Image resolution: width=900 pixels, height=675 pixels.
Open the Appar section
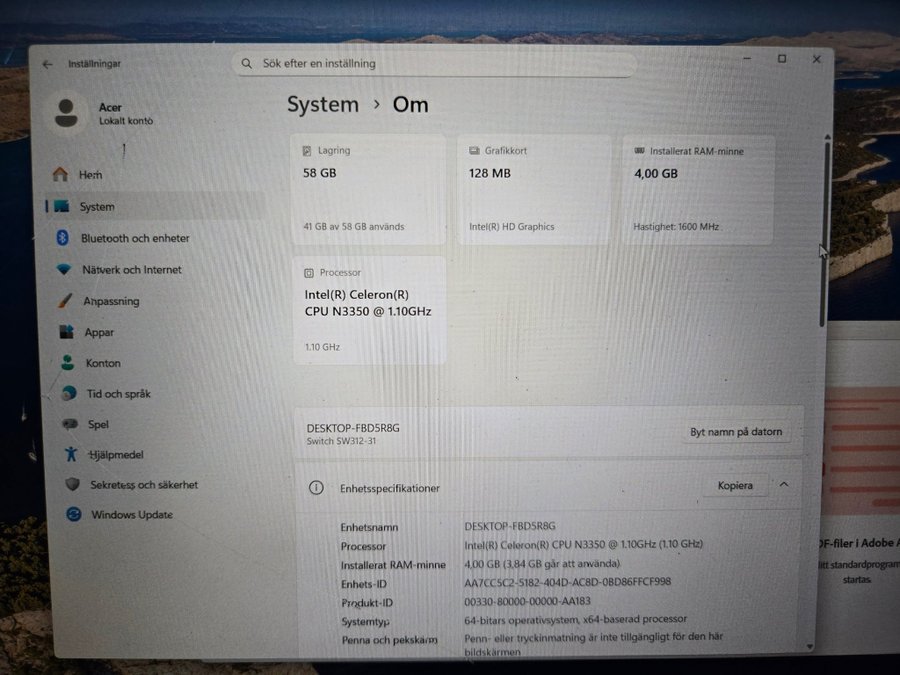pyautogui.click(x=98, y=333)
